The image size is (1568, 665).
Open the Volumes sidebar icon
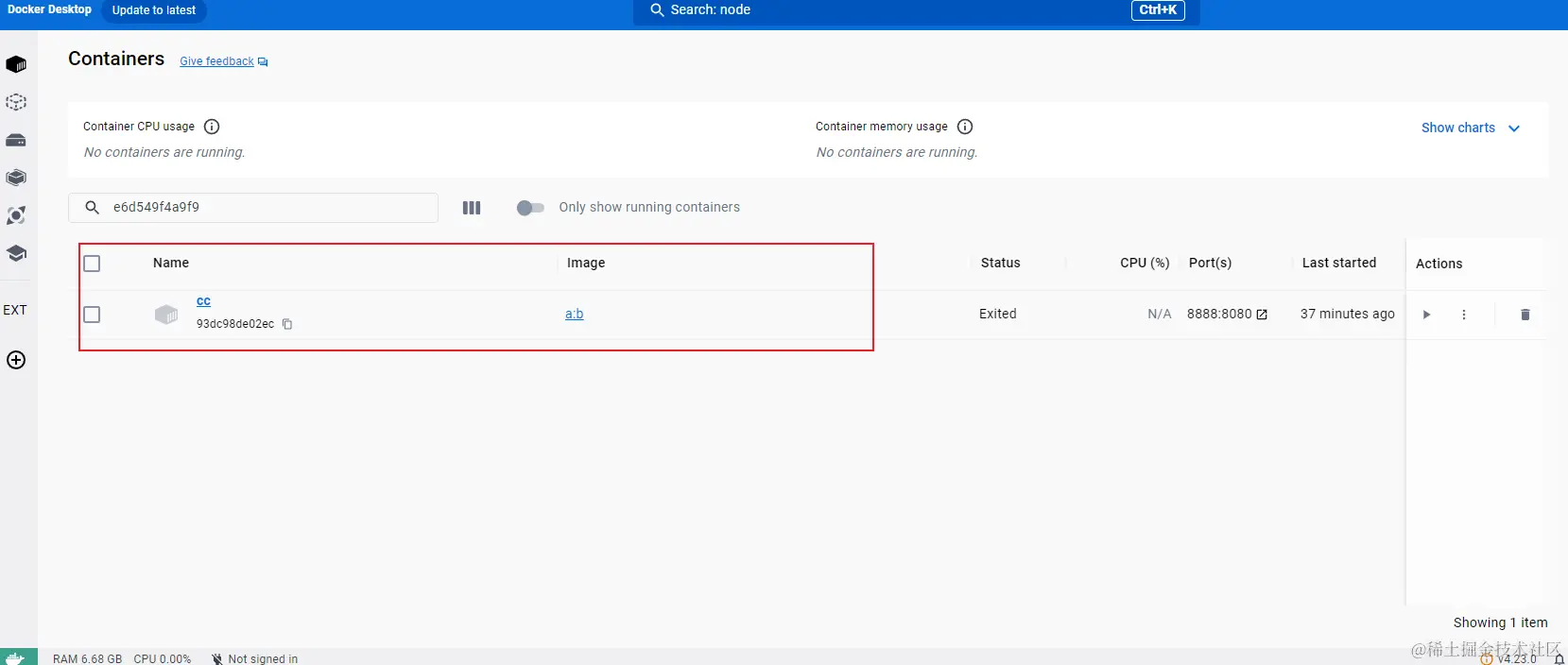[x=16, y=140]
